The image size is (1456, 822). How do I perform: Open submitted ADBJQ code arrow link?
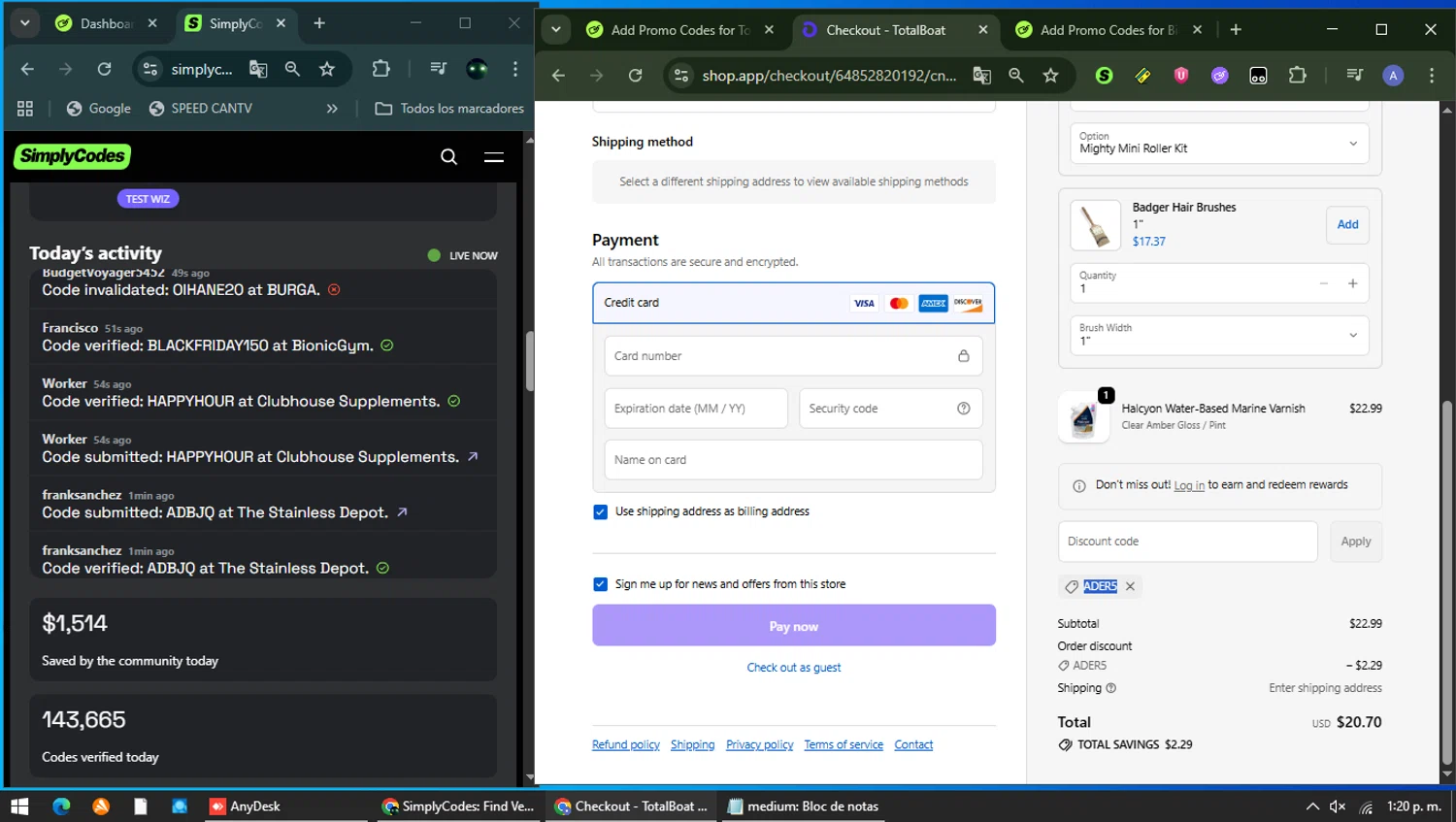402,512
